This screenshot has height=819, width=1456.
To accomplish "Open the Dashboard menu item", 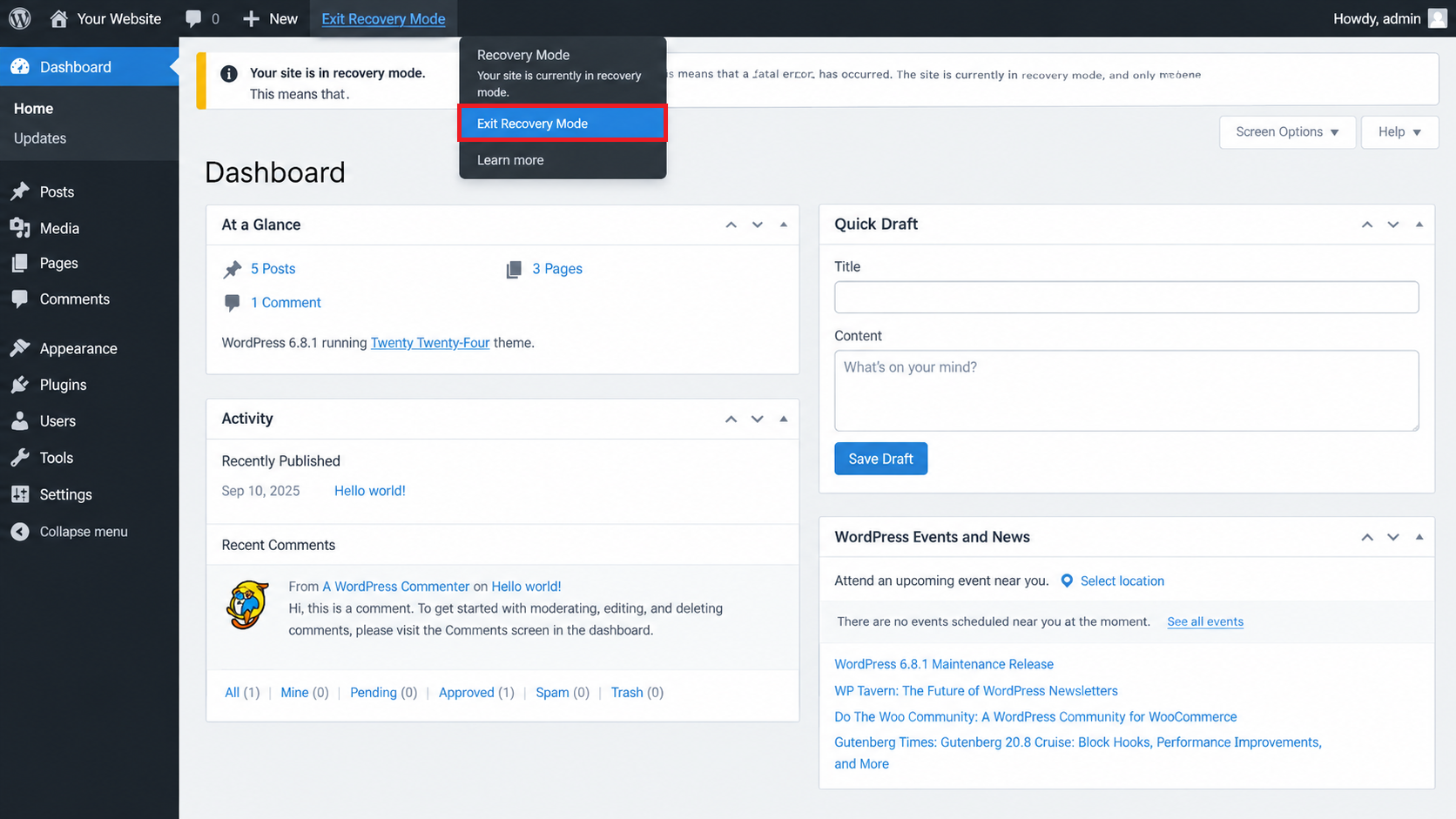I will [x=89, y=67].
